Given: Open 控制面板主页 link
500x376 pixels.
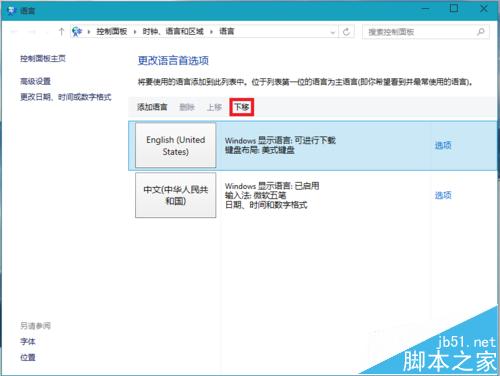Looking at the screenshot, I should click(x=43, y=59).
